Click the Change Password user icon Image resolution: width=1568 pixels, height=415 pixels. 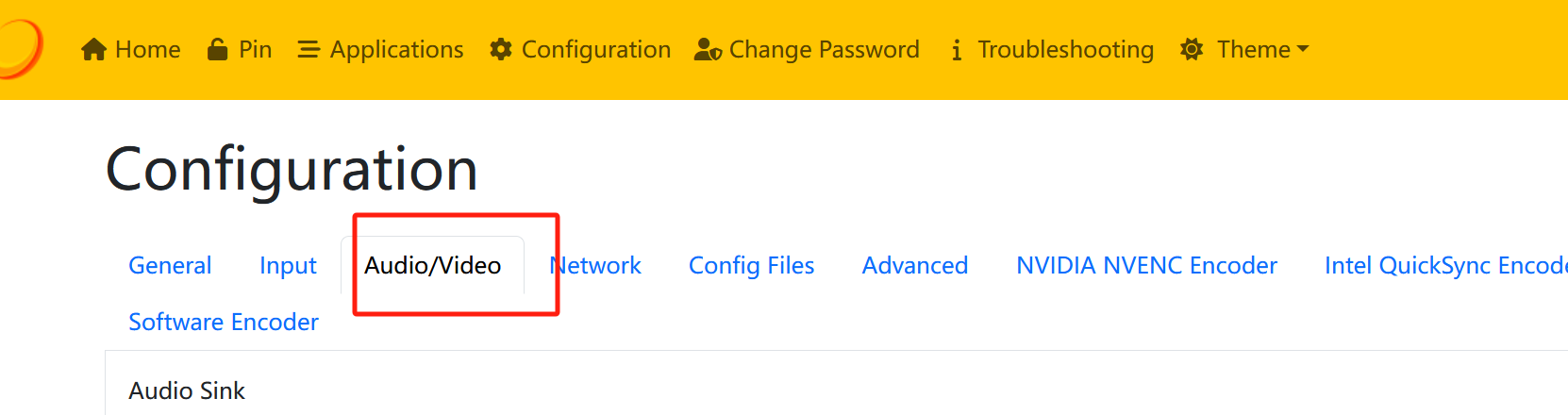pyautogui.click(x=708, y=49)
